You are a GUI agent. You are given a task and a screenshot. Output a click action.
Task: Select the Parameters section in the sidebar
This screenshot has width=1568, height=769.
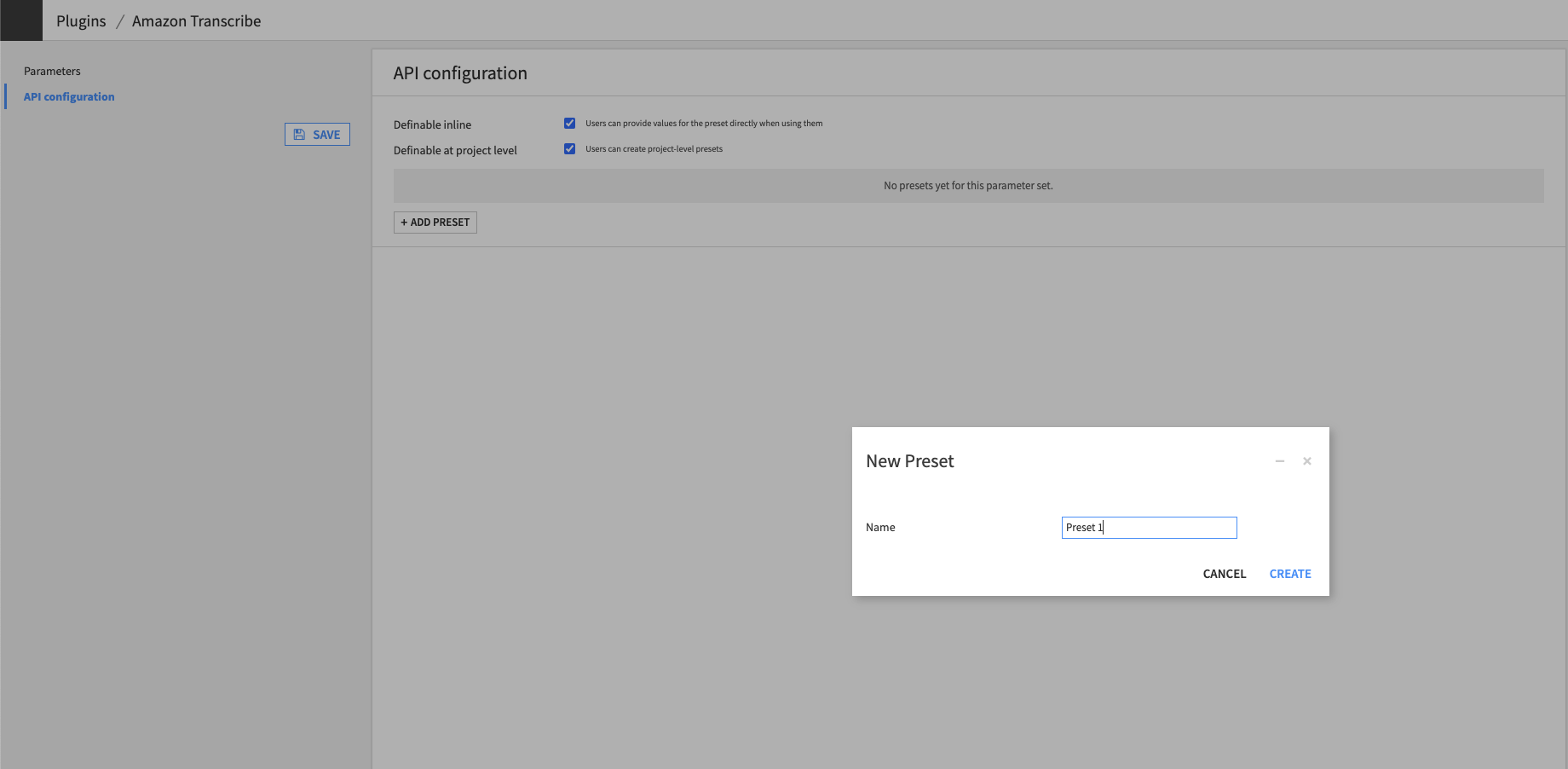tap(52, 71)
